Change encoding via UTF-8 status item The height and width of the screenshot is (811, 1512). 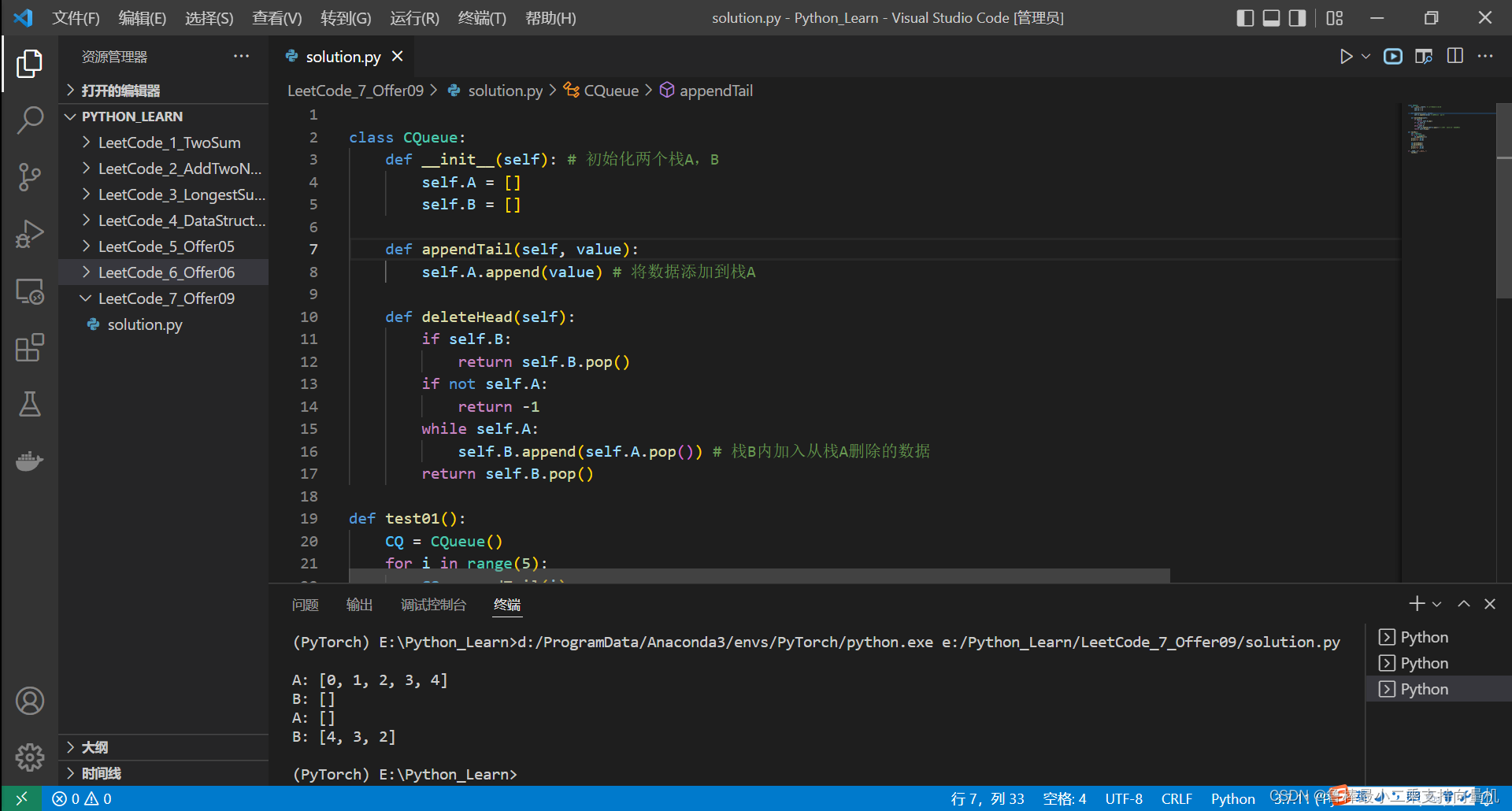point(1124,798)
